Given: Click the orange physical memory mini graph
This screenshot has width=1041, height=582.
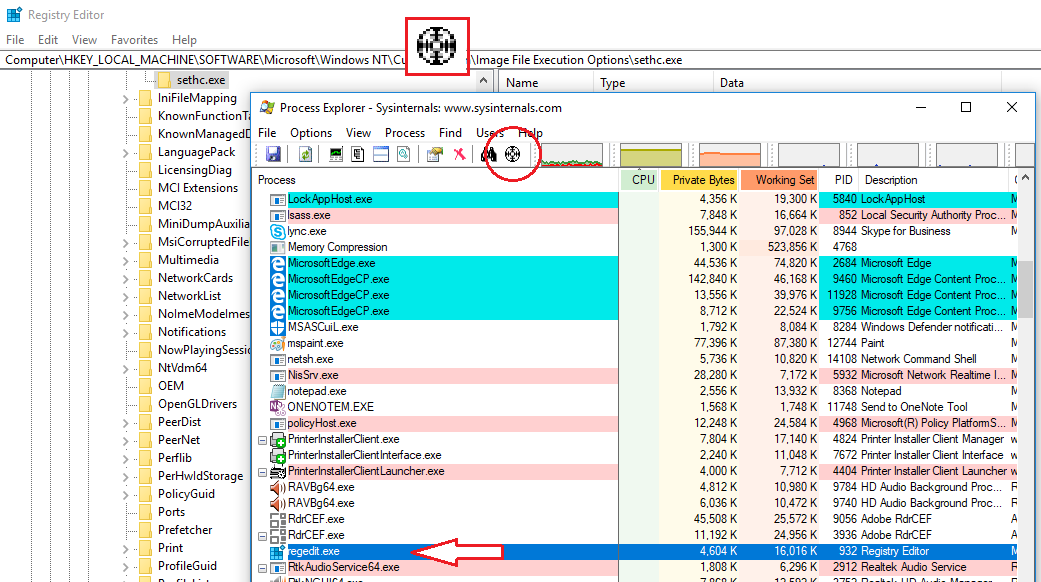Looking at the screenshot, I should pyautogui.click(x=730, y=155).
